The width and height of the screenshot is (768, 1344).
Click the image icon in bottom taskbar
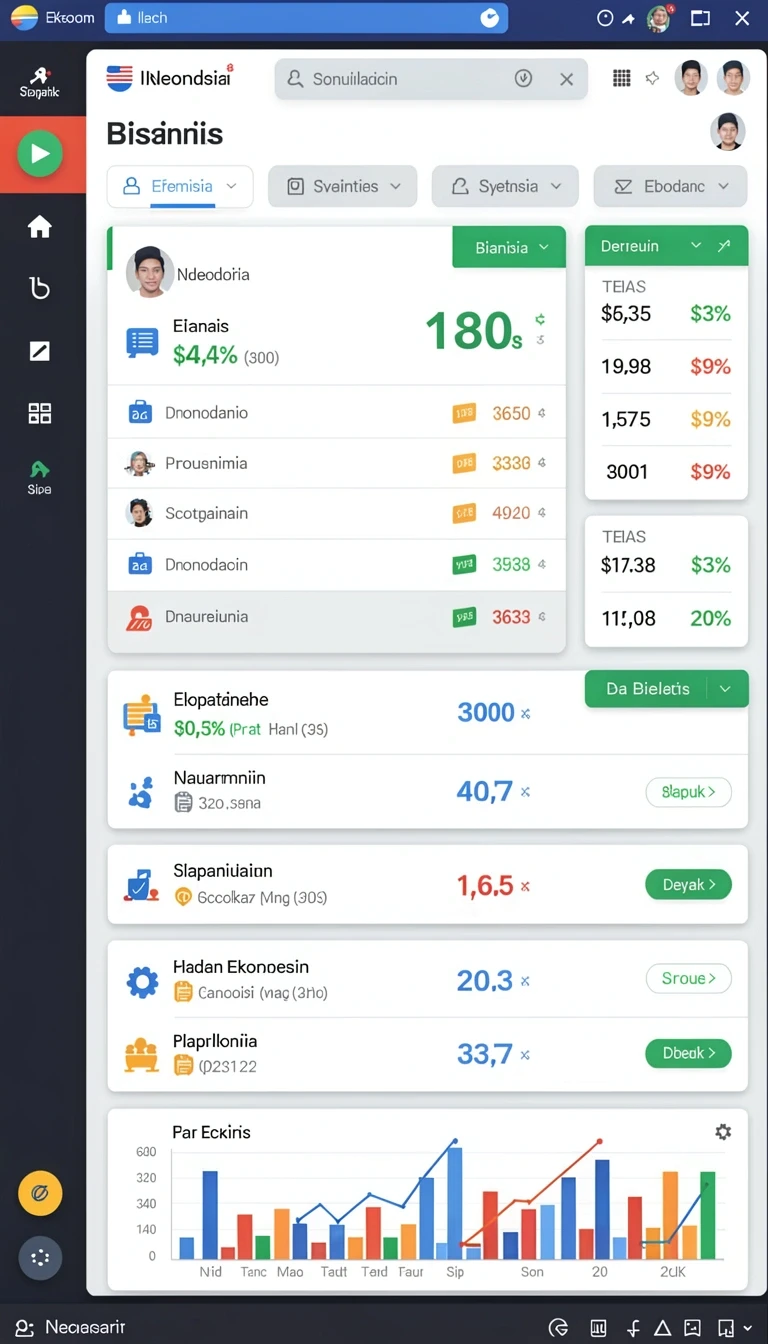(x=692, y=1328)
